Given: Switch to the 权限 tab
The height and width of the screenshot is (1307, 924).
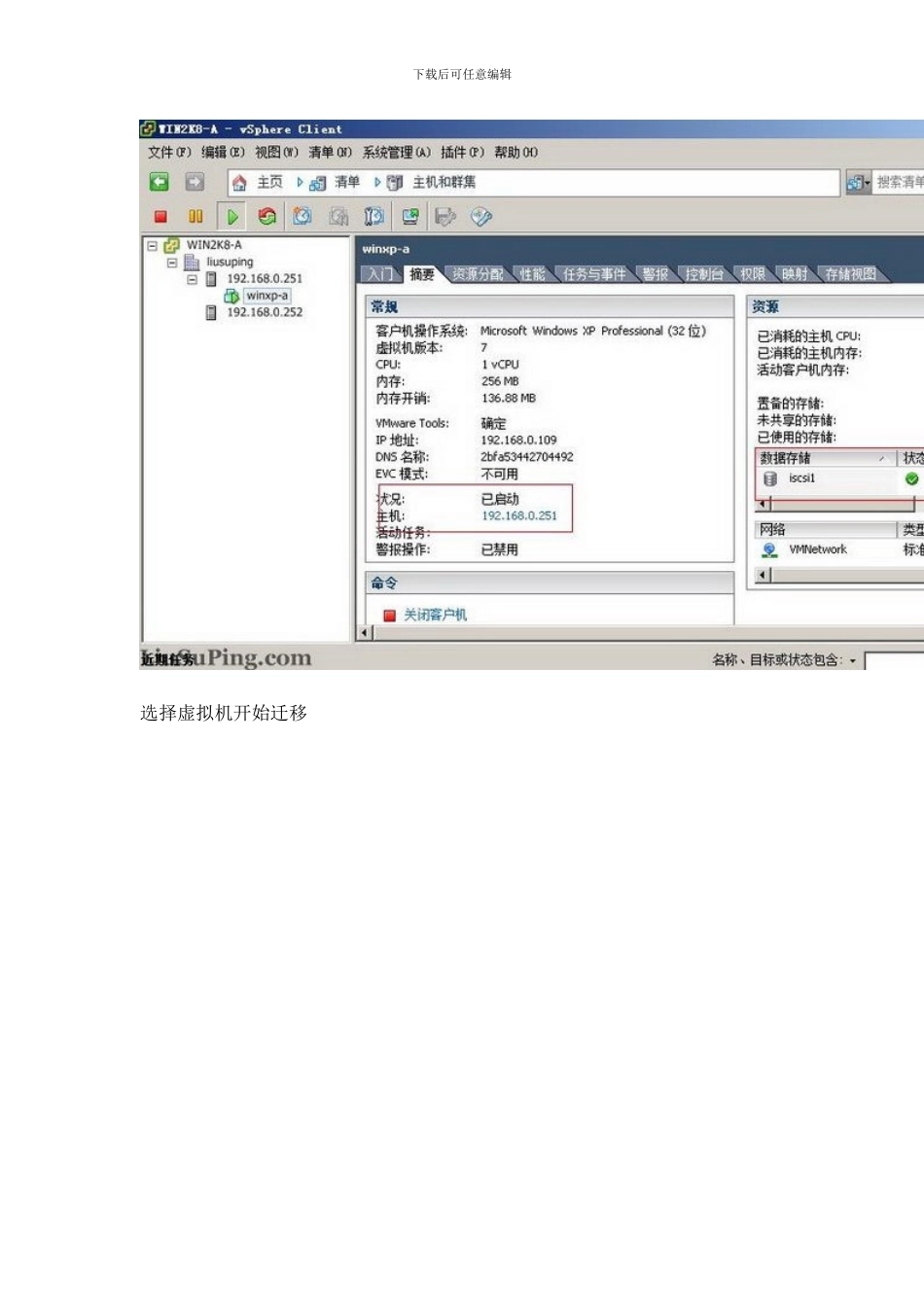Looking at the screenshot, I should point(753,274).
